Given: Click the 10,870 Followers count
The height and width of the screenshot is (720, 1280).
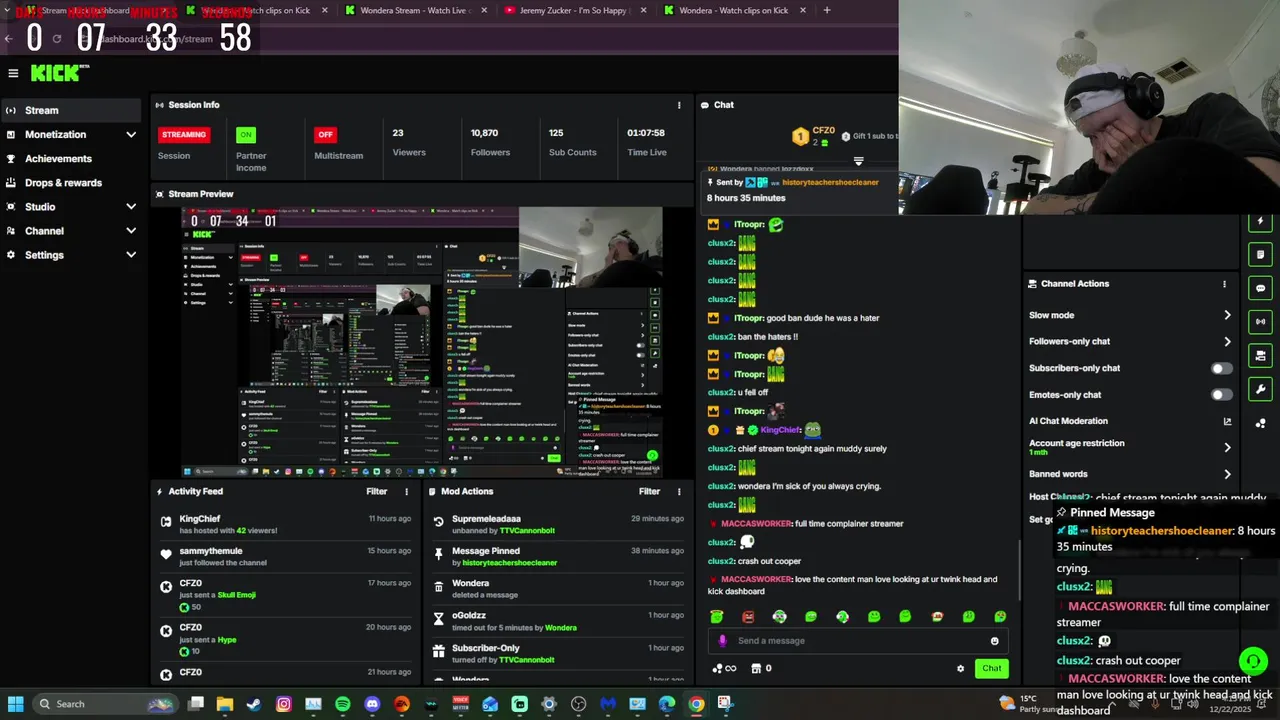Looking at the screenshot, I should click(485, 133).
